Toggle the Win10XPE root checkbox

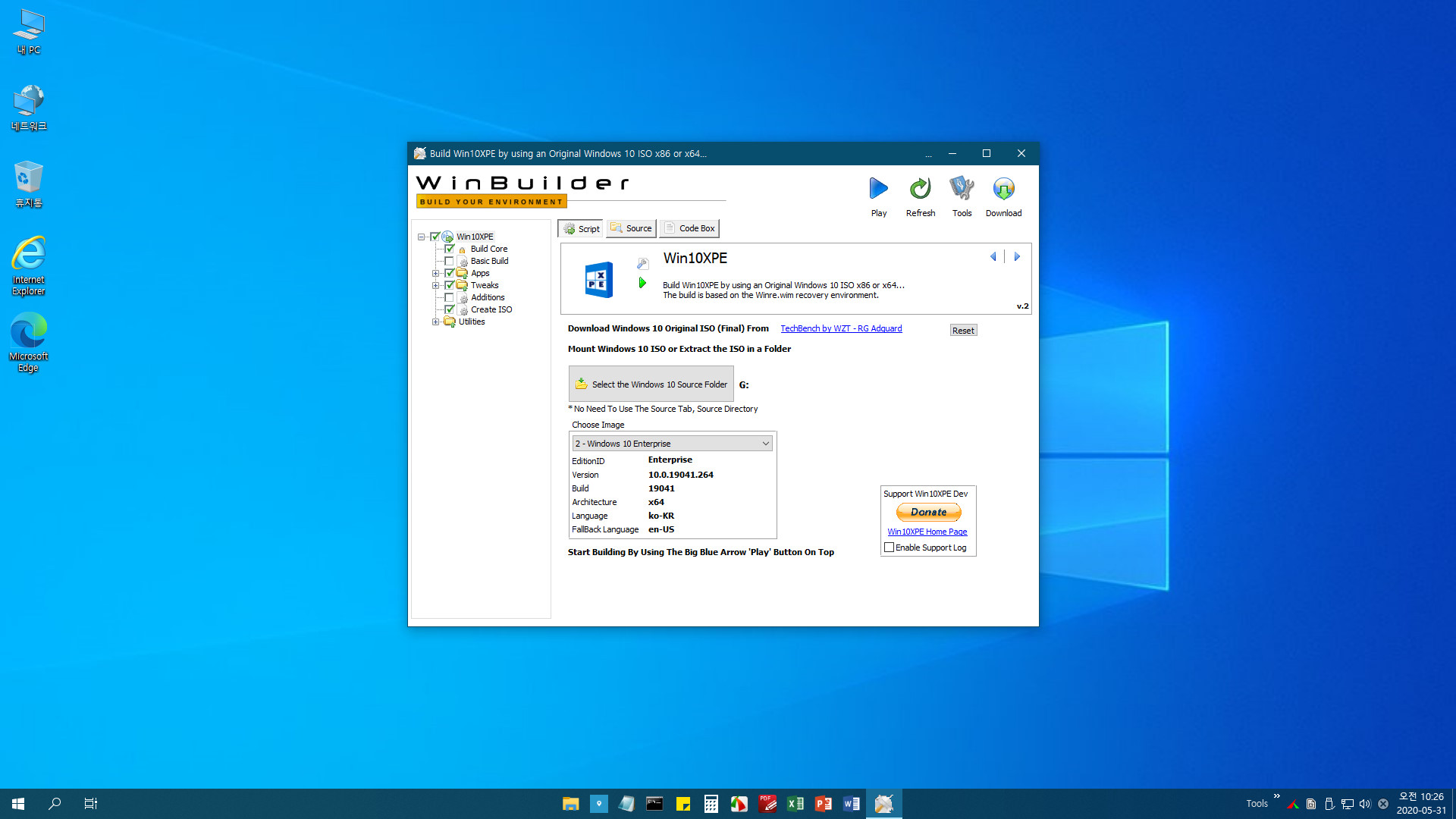pos(435,237)
